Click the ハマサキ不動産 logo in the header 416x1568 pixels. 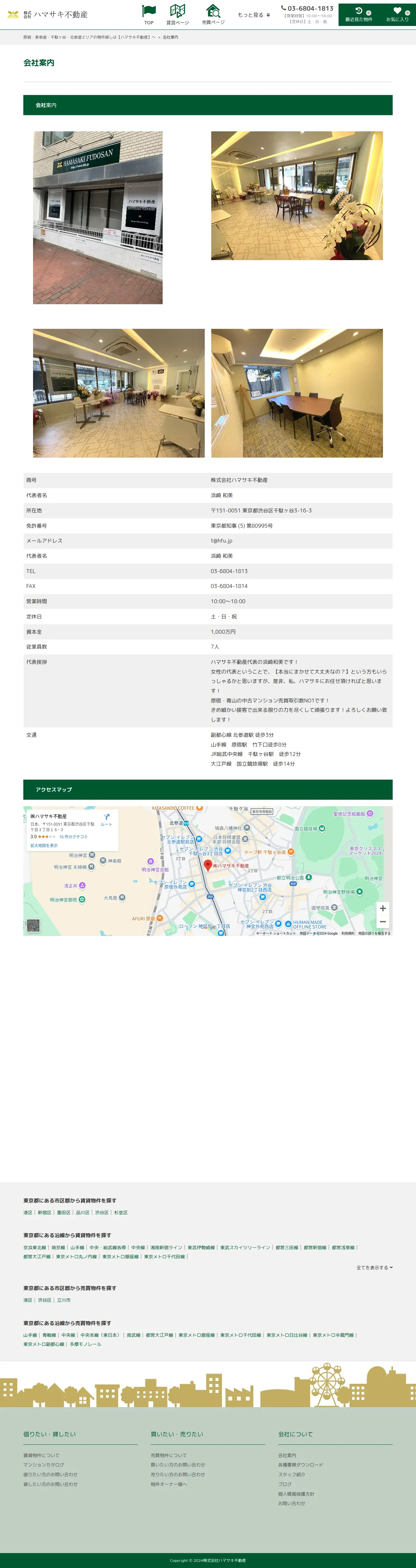pos(47,15)
